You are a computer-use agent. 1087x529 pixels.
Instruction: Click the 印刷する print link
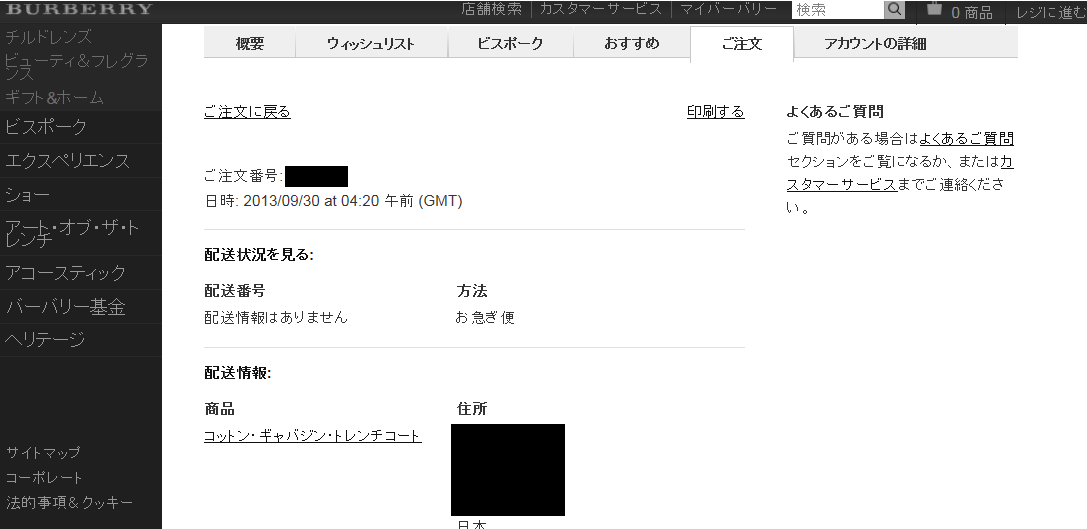click(715, 112)
